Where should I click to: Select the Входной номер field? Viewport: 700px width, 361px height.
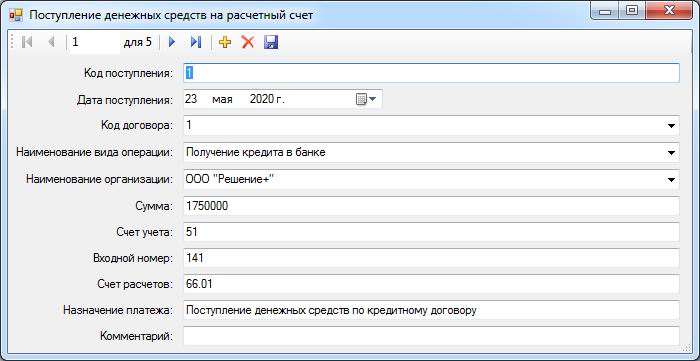(431, 258)
